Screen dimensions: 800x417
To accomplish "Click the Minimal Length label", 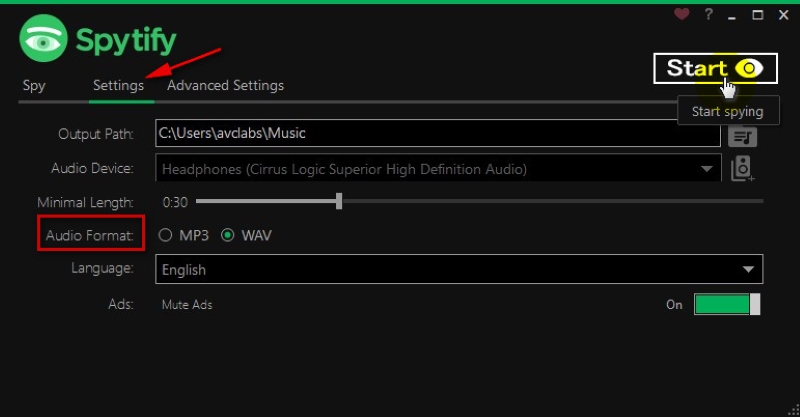I will [85, 203].
